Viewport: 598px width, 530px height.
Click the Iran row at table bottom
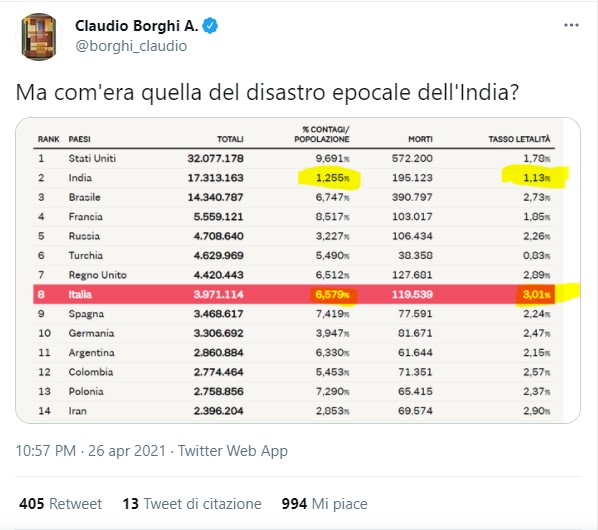point(294,411)
